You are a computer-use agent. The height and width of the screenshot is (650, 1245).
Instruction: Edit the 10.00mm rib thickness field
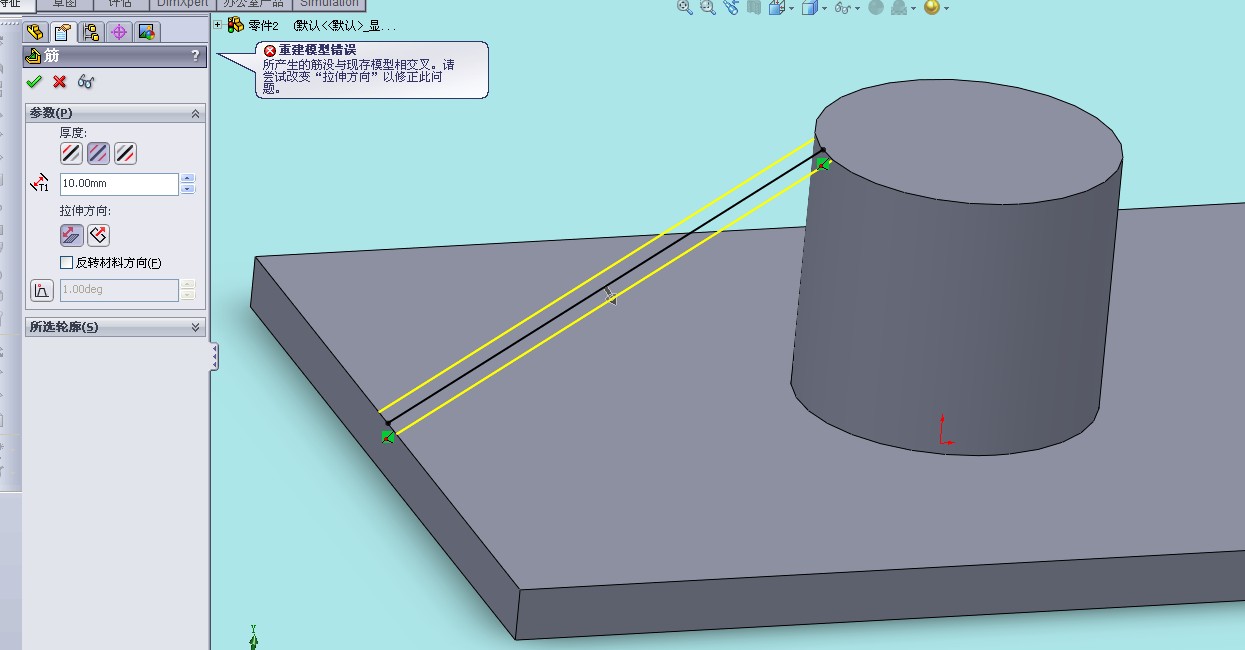pyautogui.click(x=119, y=184)
